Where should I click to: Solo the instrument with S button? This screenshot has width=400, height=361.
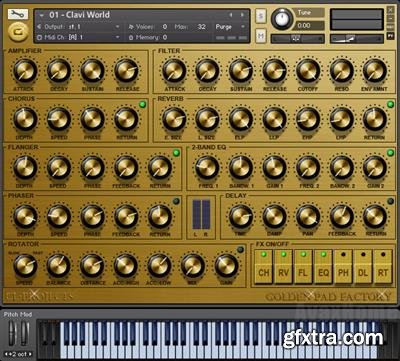[x=261, y=16]
